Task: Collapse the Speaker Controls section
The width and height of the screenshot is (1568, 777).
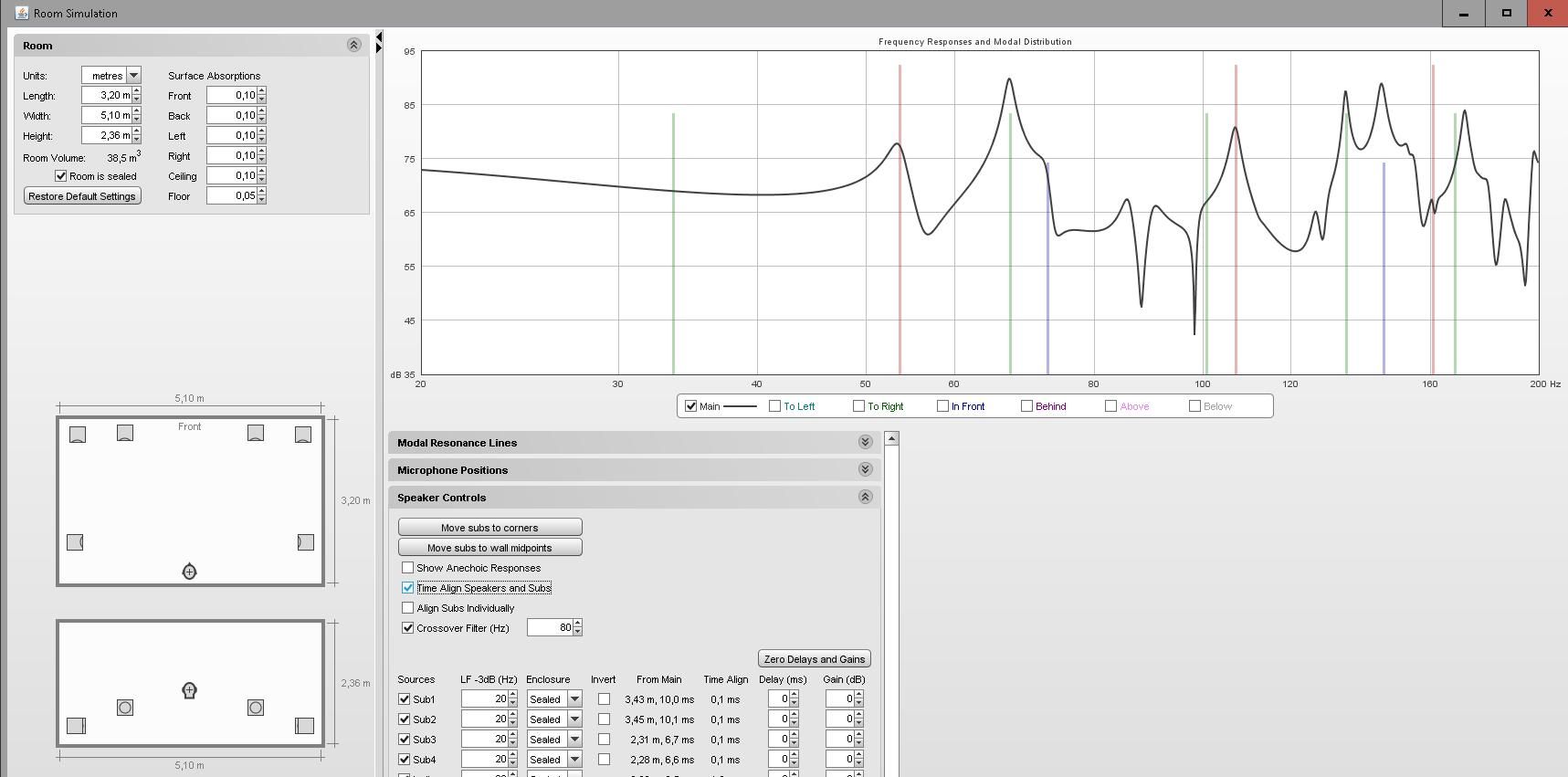Action: tap(865, 498)
